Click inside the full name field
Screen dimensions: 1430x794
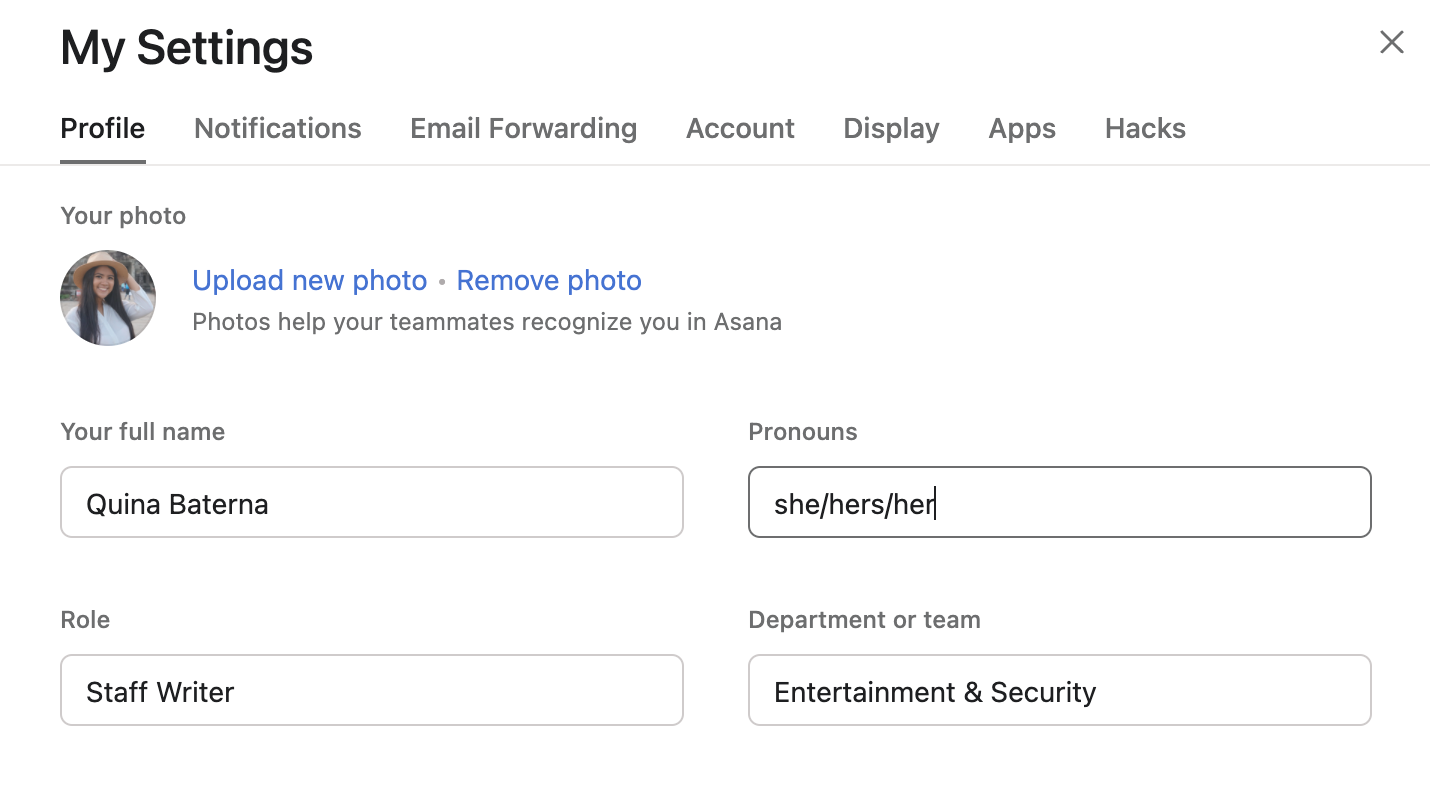[371, 502]
